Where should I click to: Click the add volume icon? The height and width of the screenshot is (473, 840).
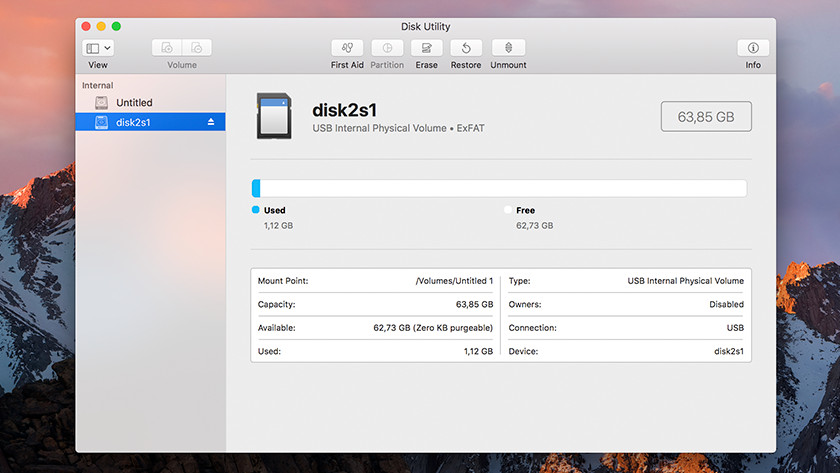click(167, 48)
